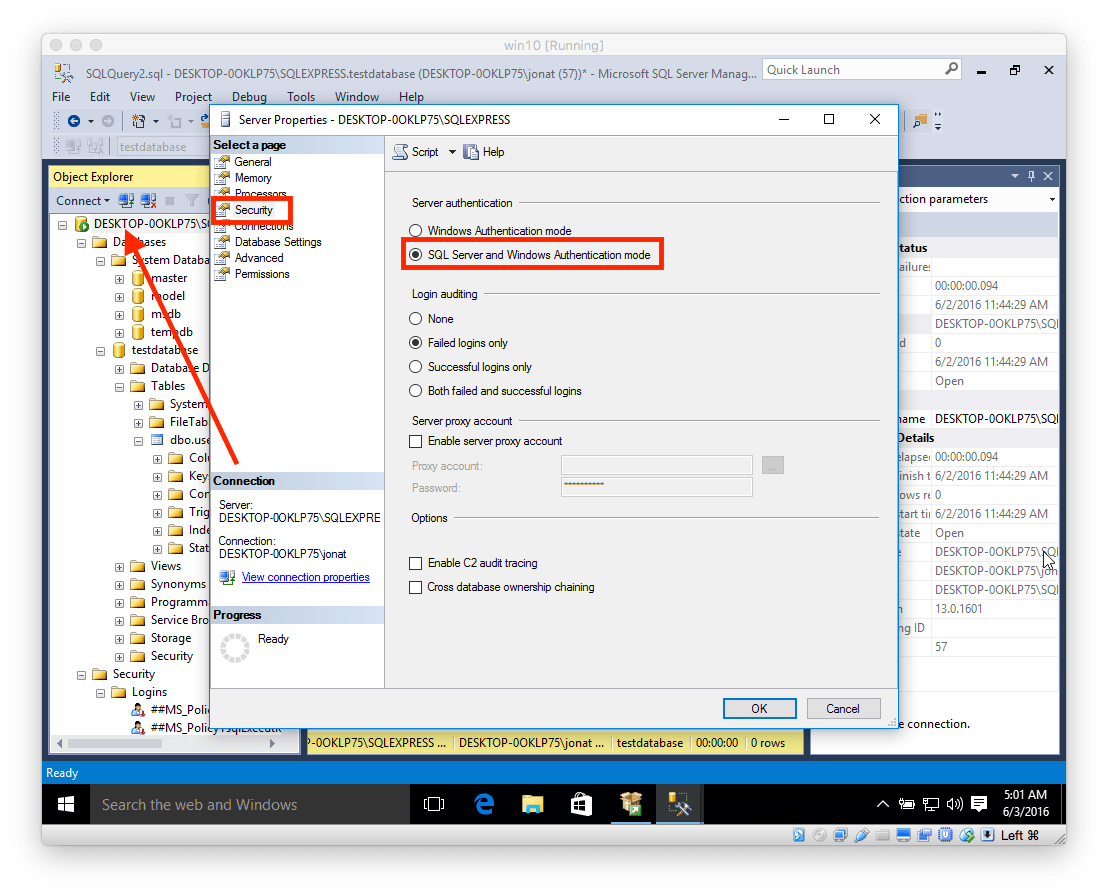Open Help in Server Properties
1108x895 pixels.
click(x=484, y=152)
